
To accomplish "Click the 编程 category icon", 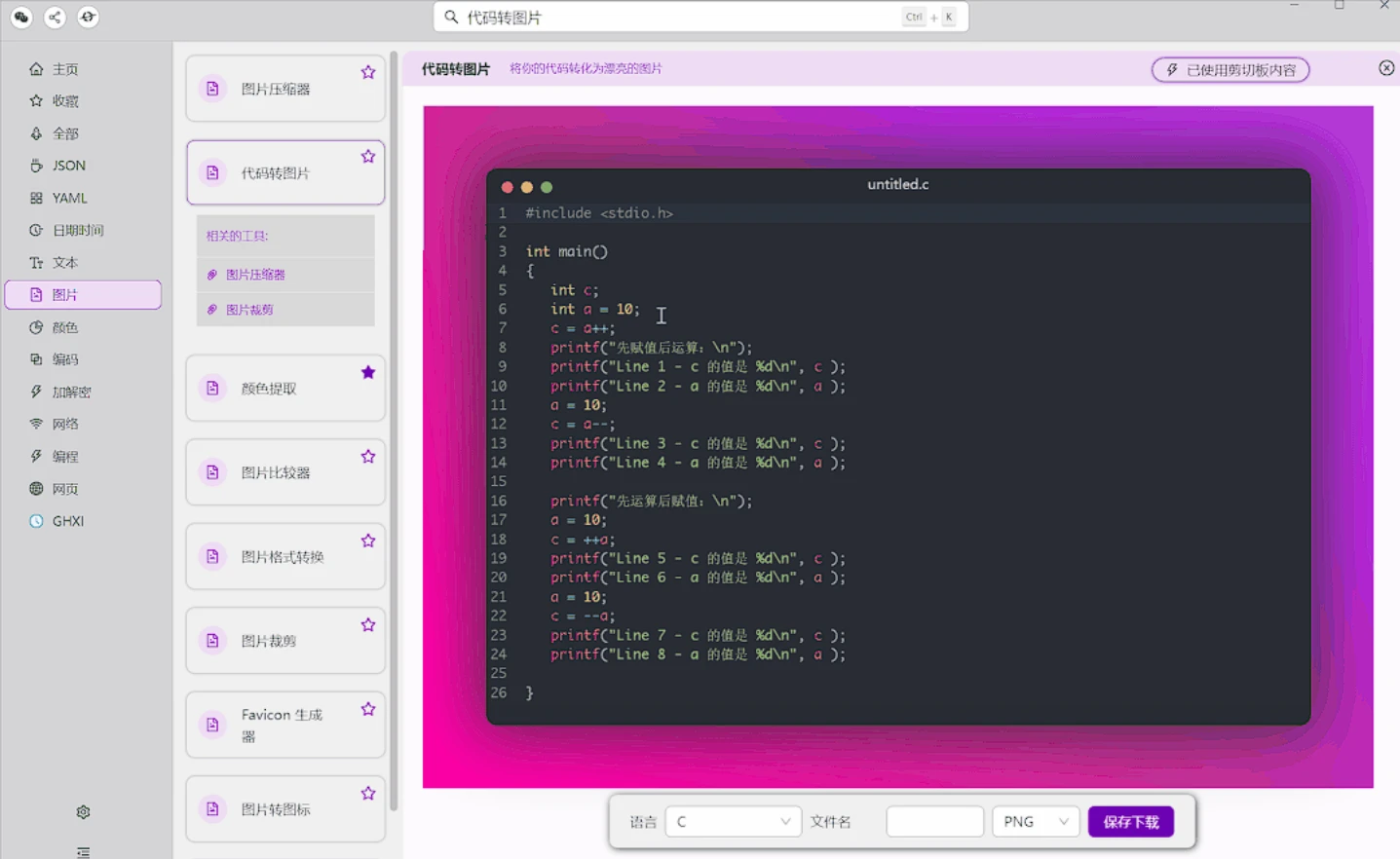I will (36, 456).
